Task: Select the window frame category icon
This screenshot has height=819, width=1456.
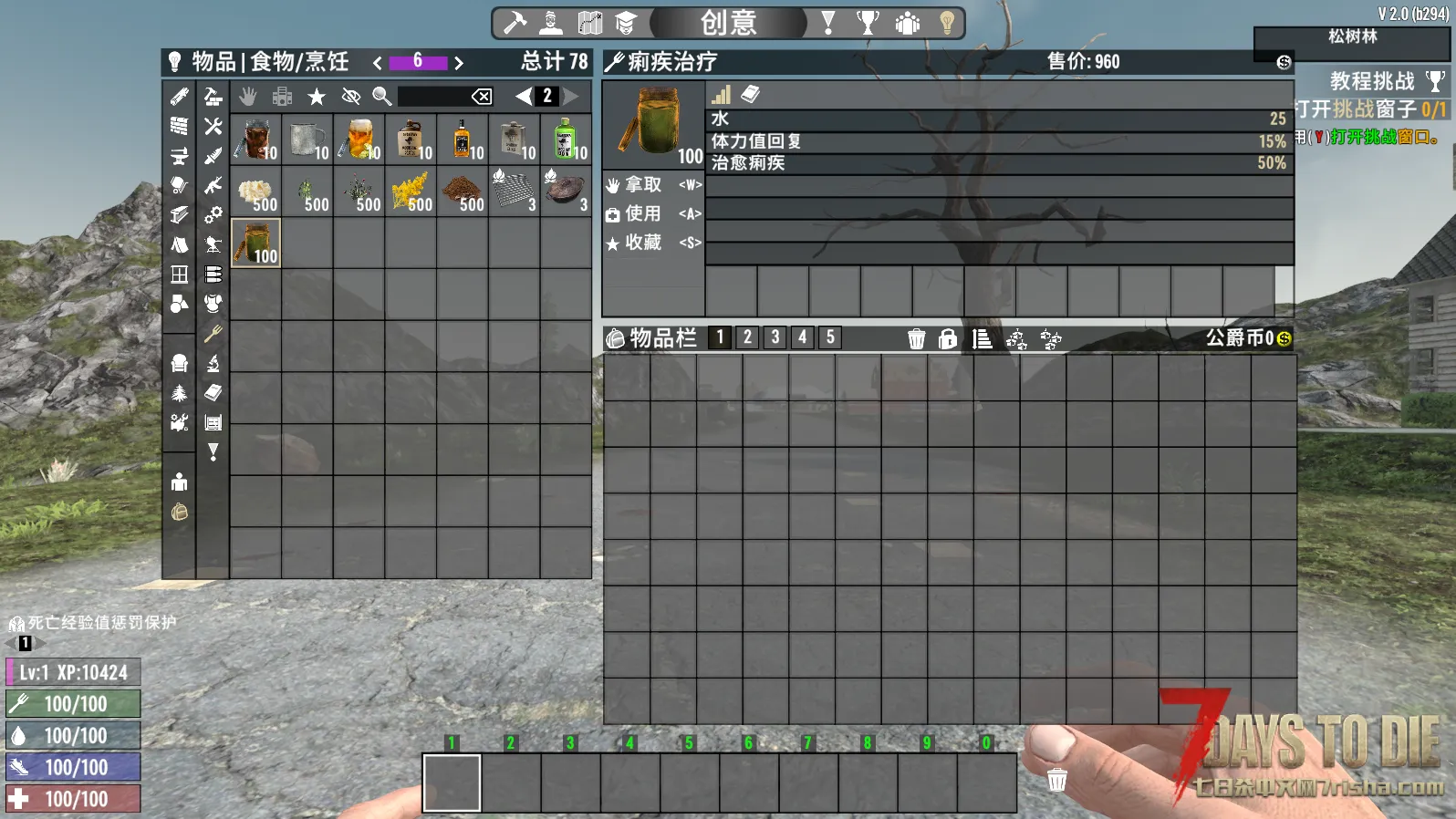Action: (180, 275)
